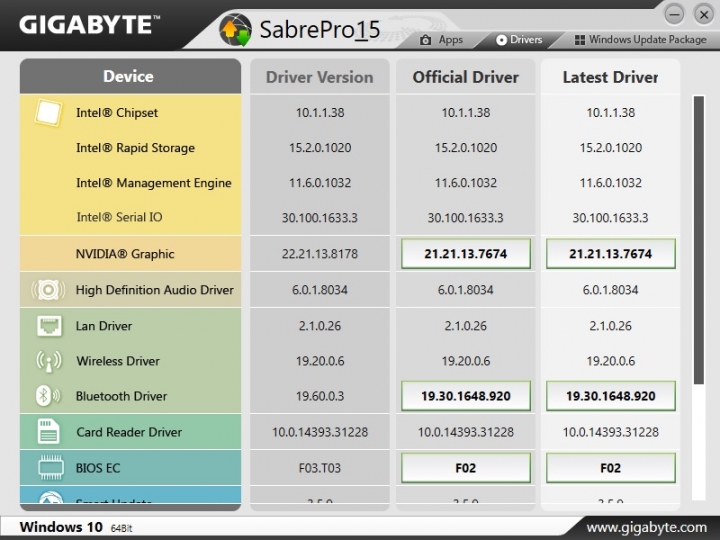Image resolution: width=720 pixels, height=540 pixels.
Task: Click installed NVIDIA version 22.21.13.8178
Action: (320, 253)
